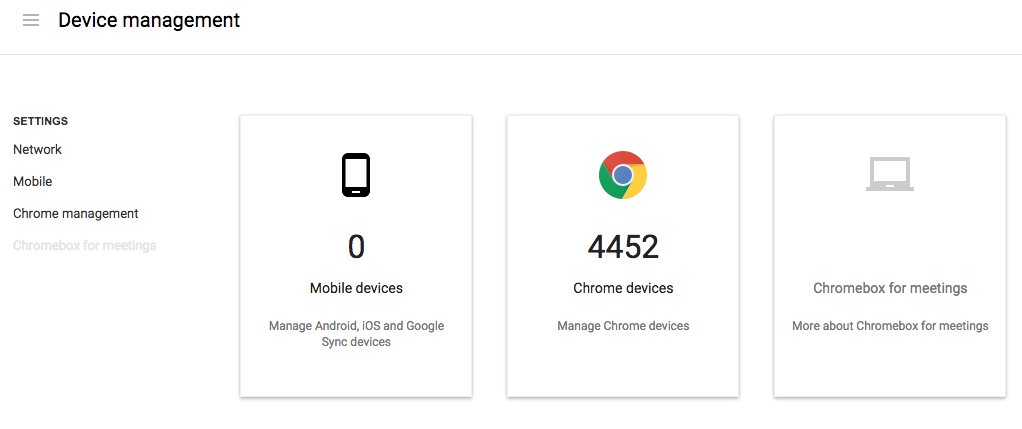
Task: Click the SETTINGS sidebar heading
Action: point(40,121)
